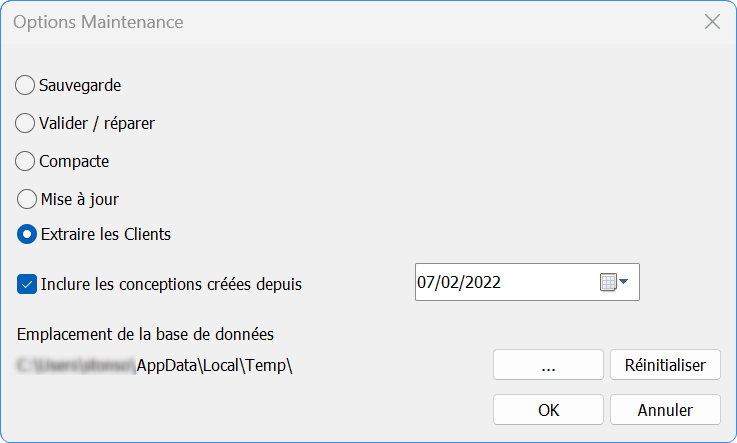The width and height of the screenshot is (737, 443).
Task: Click the browse button with three dots
Action: [548, 366]
